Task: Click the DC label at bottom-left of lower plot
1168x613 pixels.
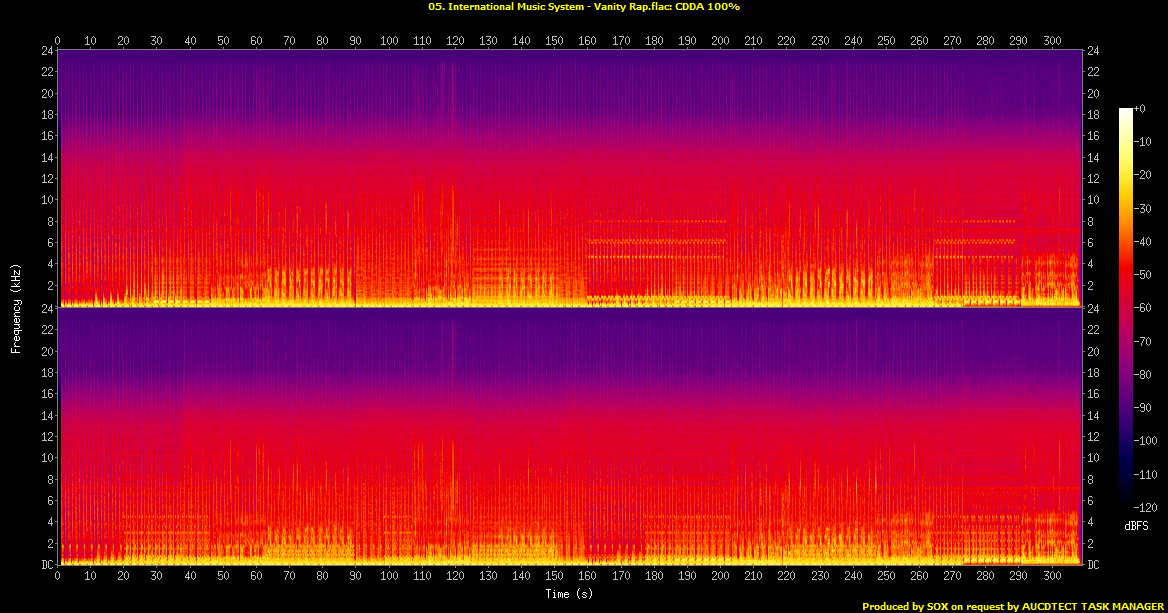Action: point(46,565)
